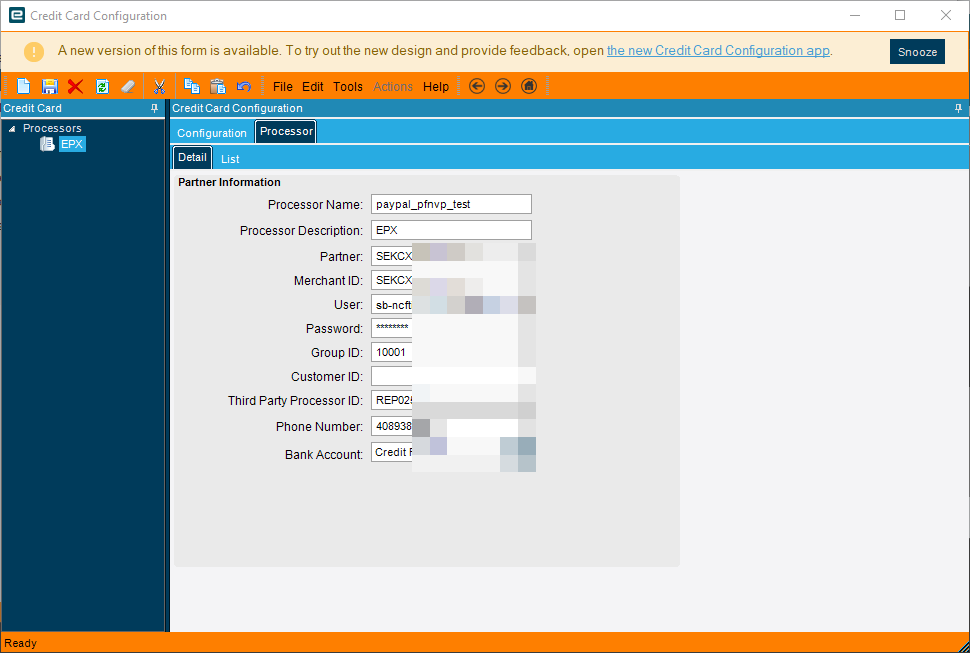Close the Credit Card Configuration window
The width and height of the screenshot is (970, 653).
[x=946, y=15]
